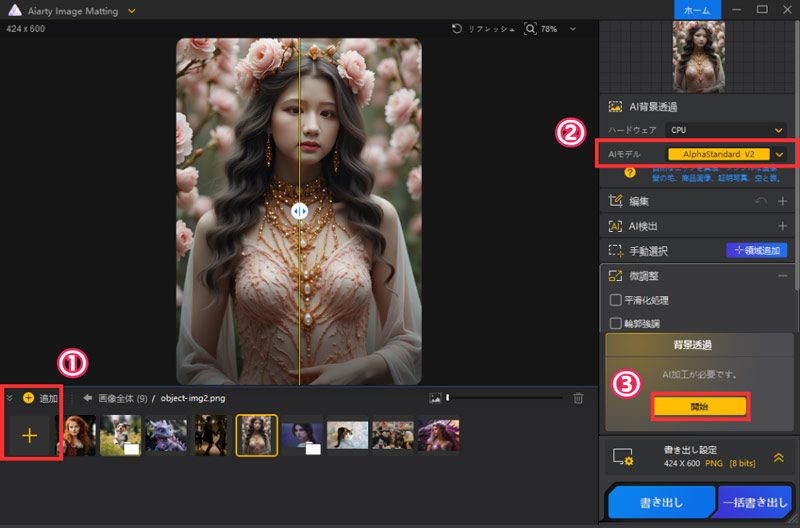The width and height of the screenshot is (800, 528).
Task: Collapse the 微調整 section with minus
Action: [782, 276]
